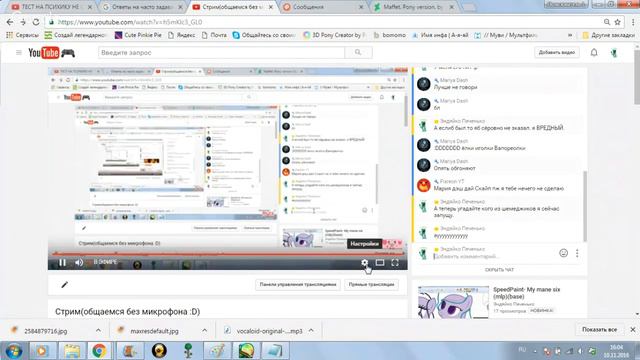Viewport: 640px width, 360px height.
Task: Open the account avatar menu
Action: [614, 53]
